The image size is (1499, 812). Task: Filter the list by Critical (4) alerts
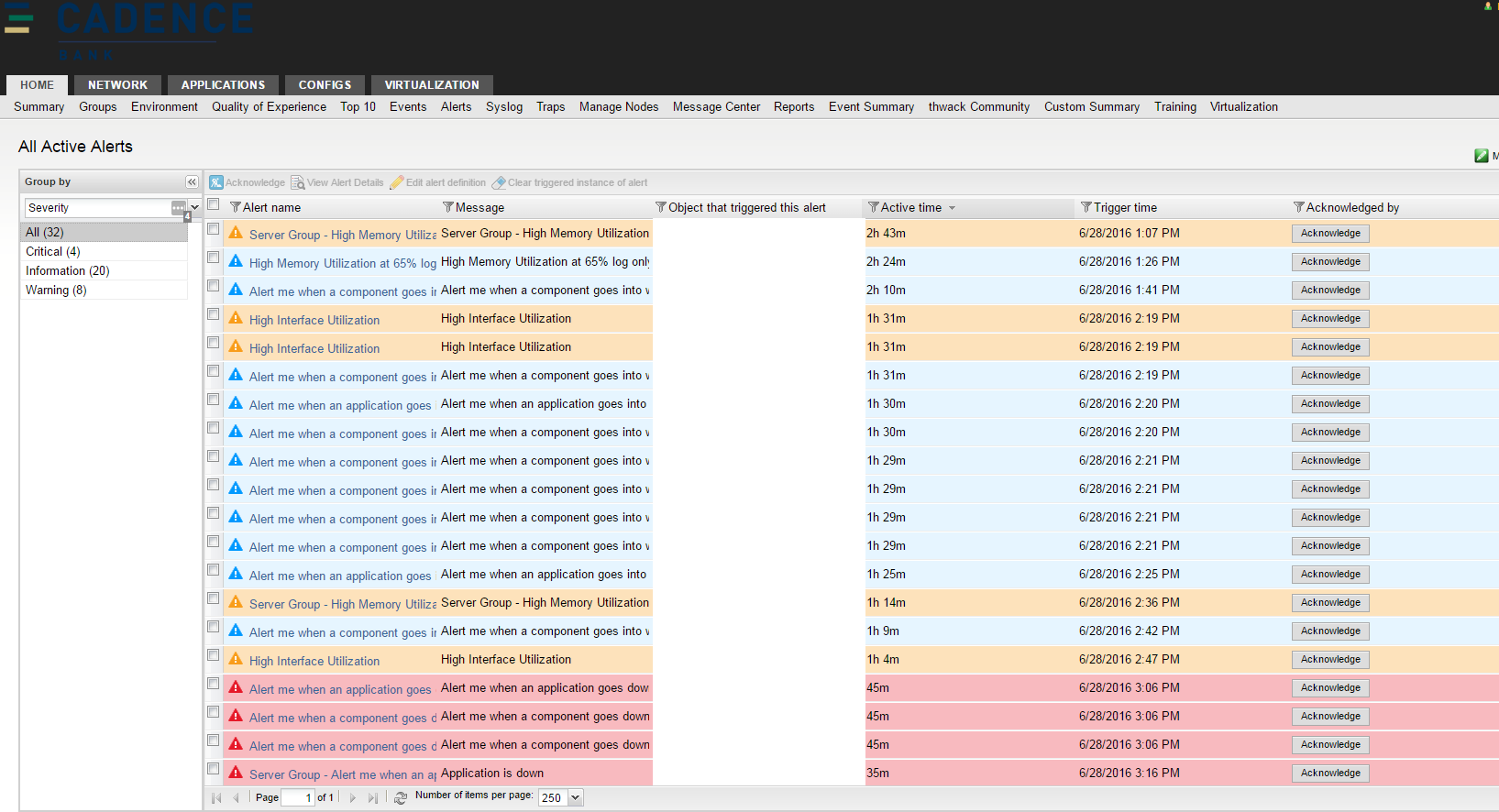(53, 251)
